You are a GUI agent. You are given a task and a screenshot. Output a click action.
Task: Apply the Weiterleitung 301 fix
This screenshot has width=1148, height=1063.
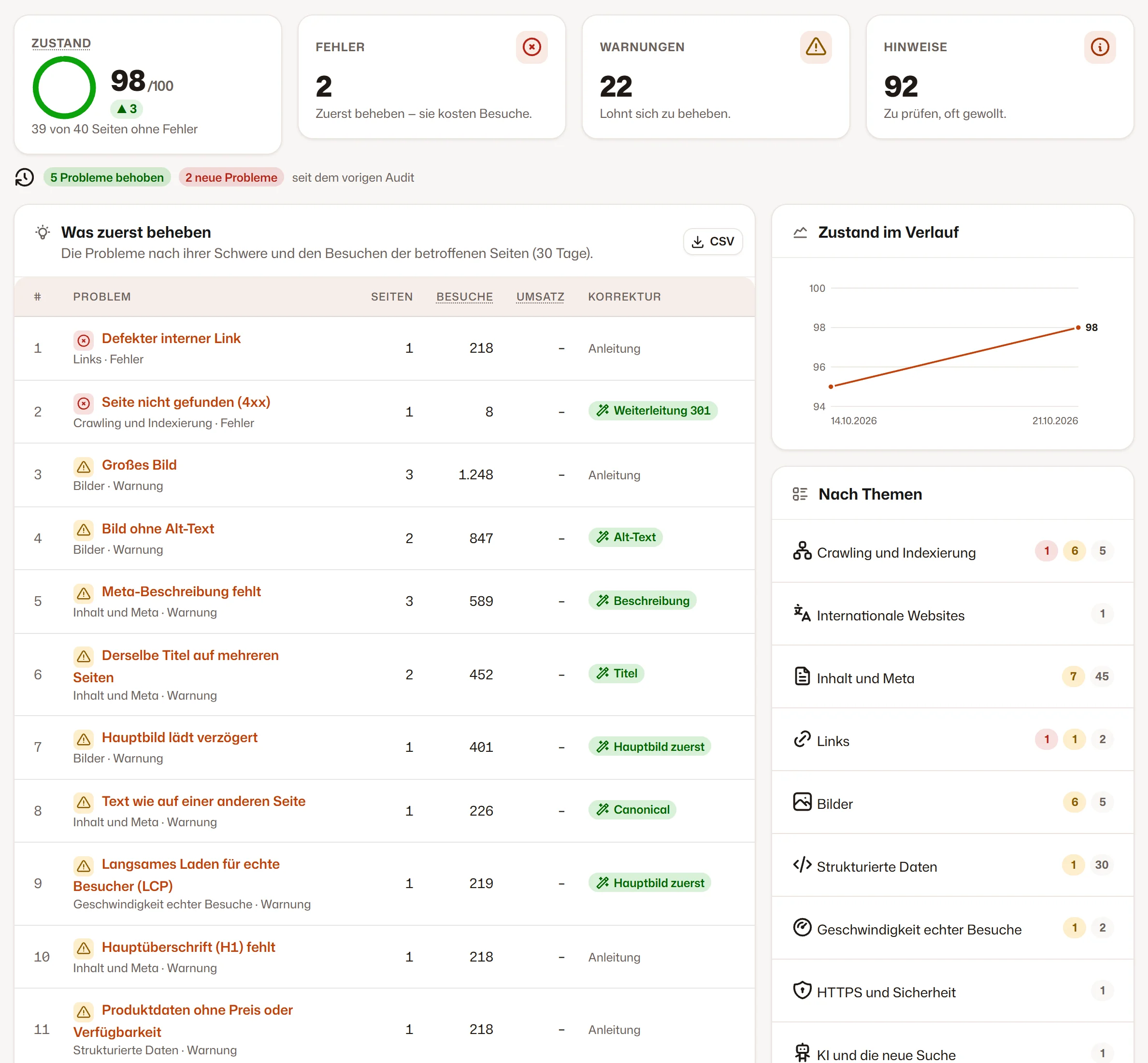click(x=653, y=411)
